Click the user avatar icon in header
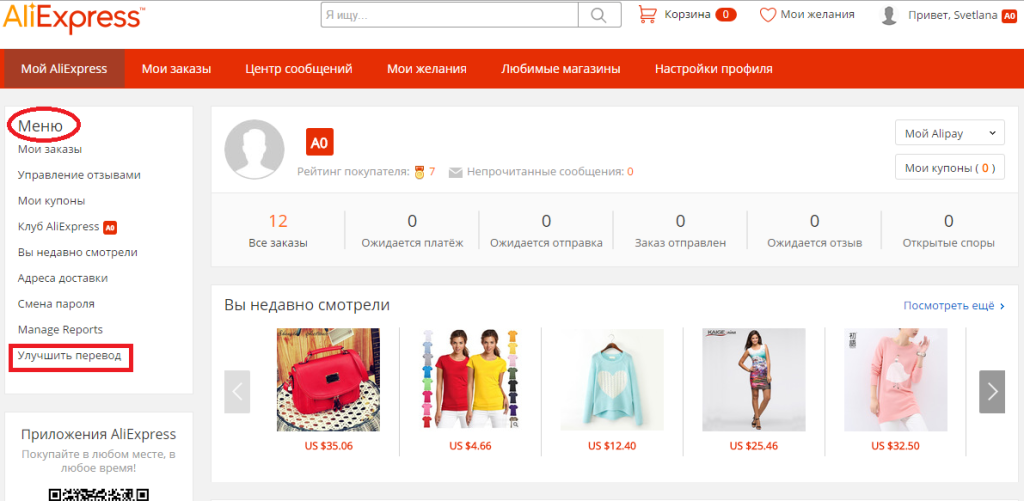 [x=889, y=15]
